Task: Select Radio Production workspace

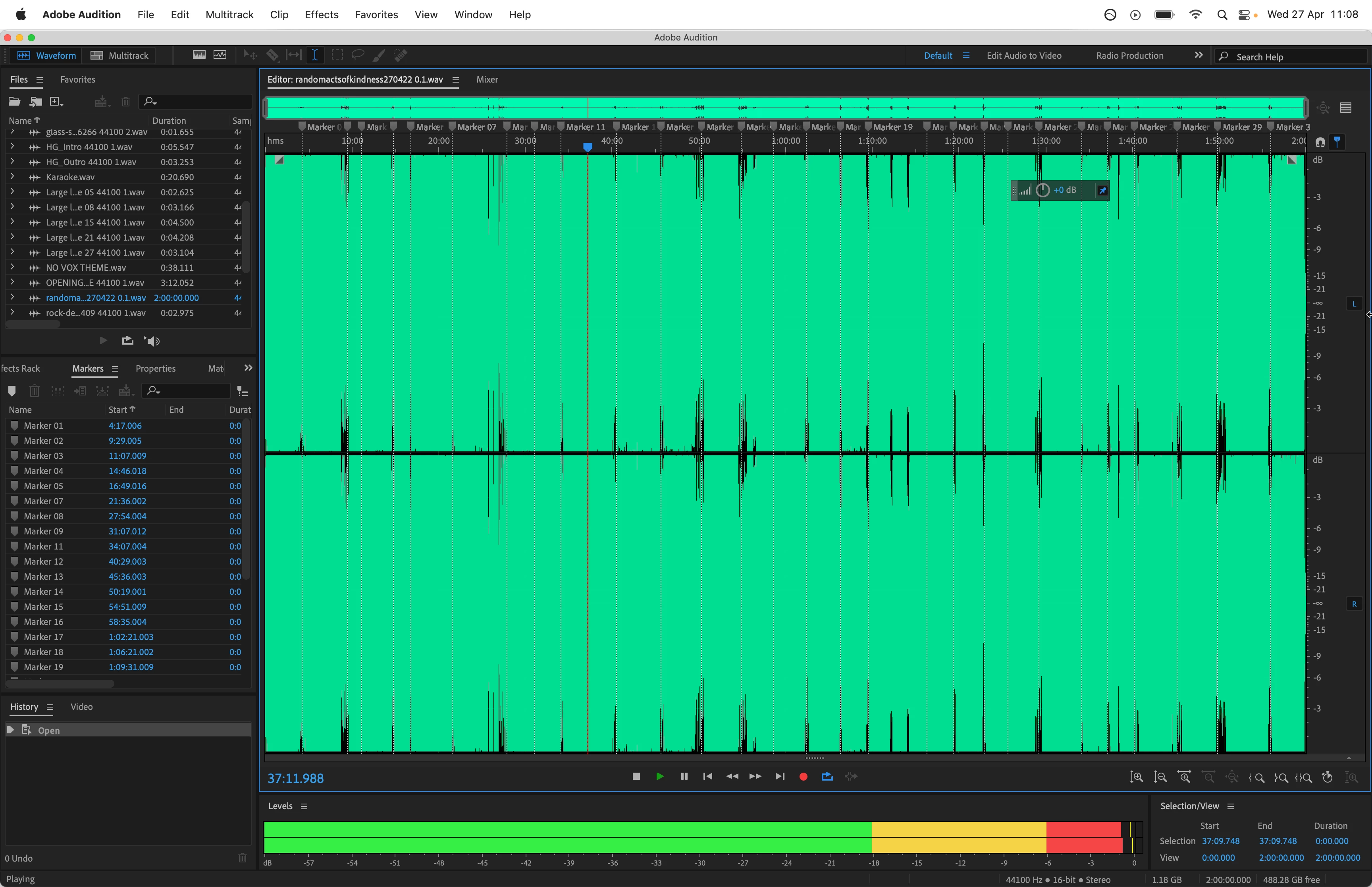Action: tap(1129, 55)
